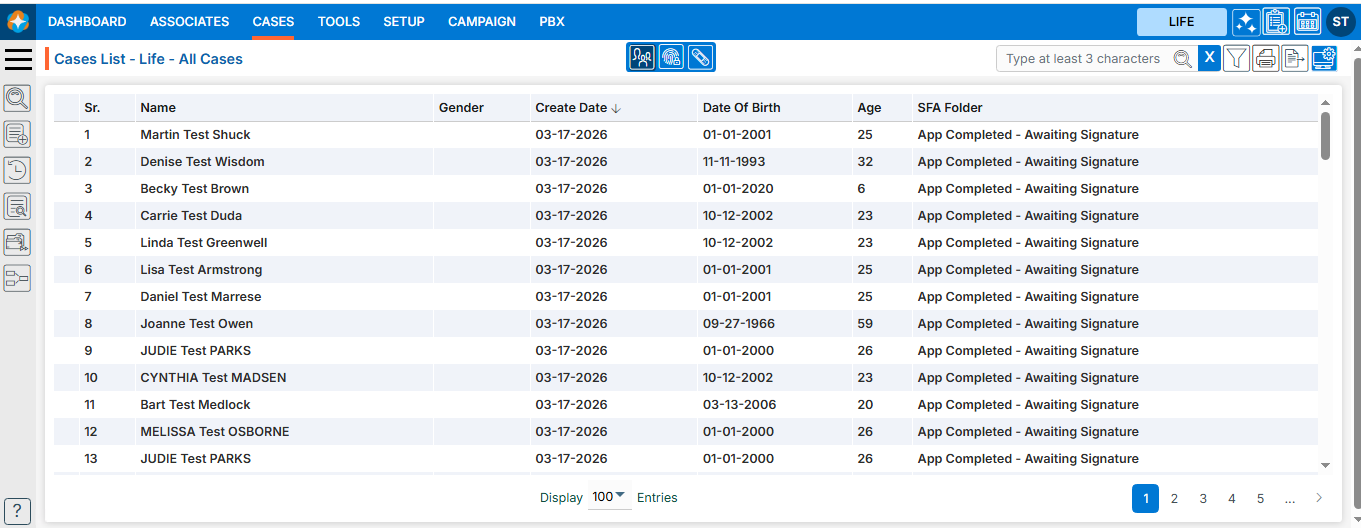Click the printer icon to print list
The height and width of the screenshot is (528, 1361).
(x=1266, y=59)
